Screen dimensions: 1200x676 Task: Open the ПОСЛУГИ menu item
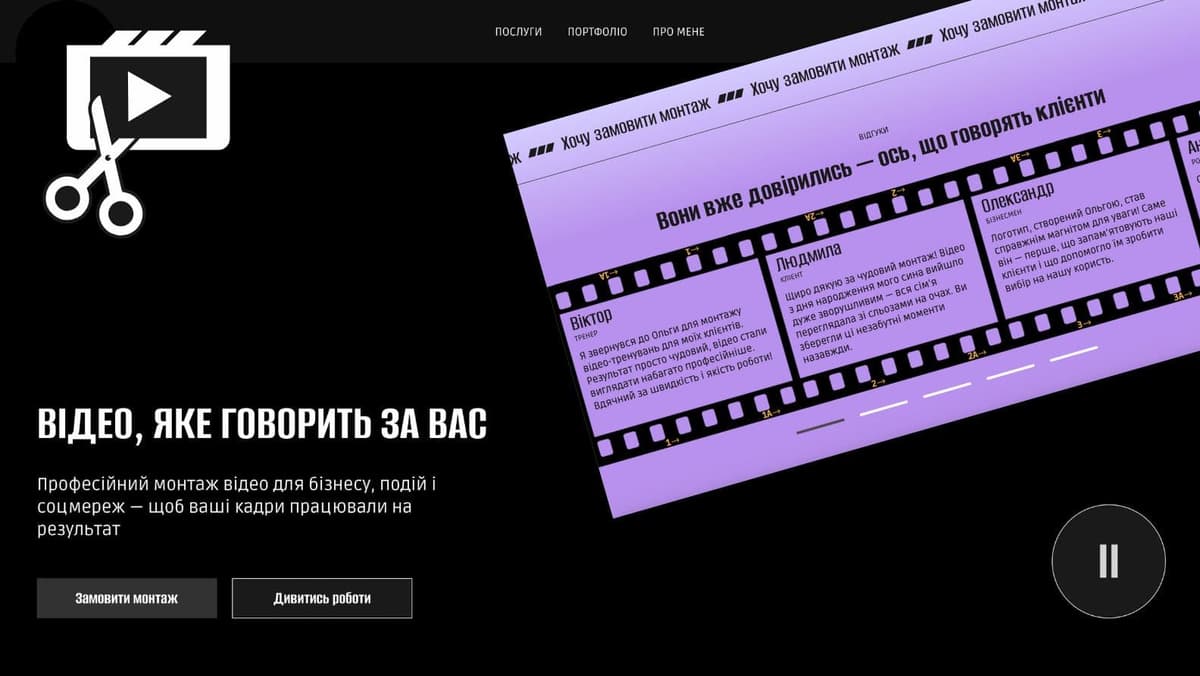click(518, 32)
